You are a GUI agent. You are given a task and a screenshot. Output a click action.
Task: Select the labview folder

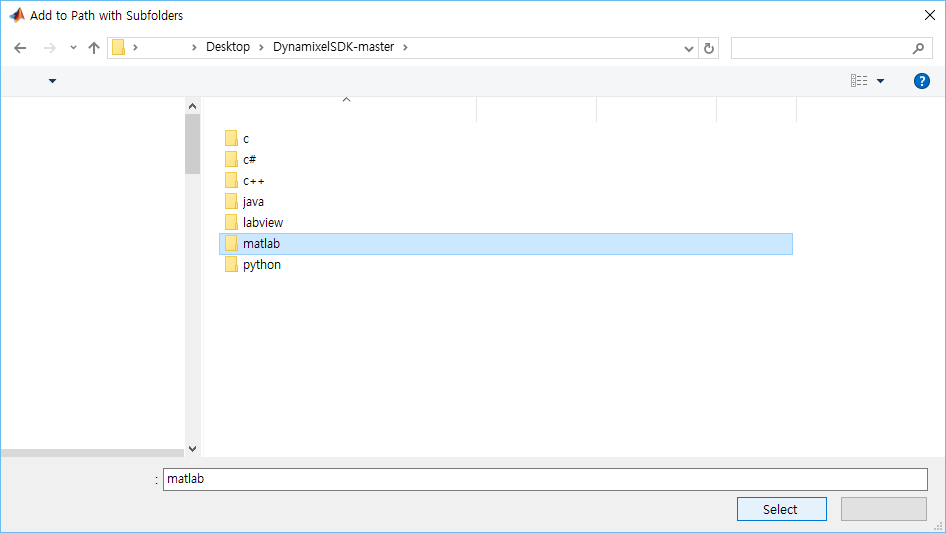[x=262, y=223]
